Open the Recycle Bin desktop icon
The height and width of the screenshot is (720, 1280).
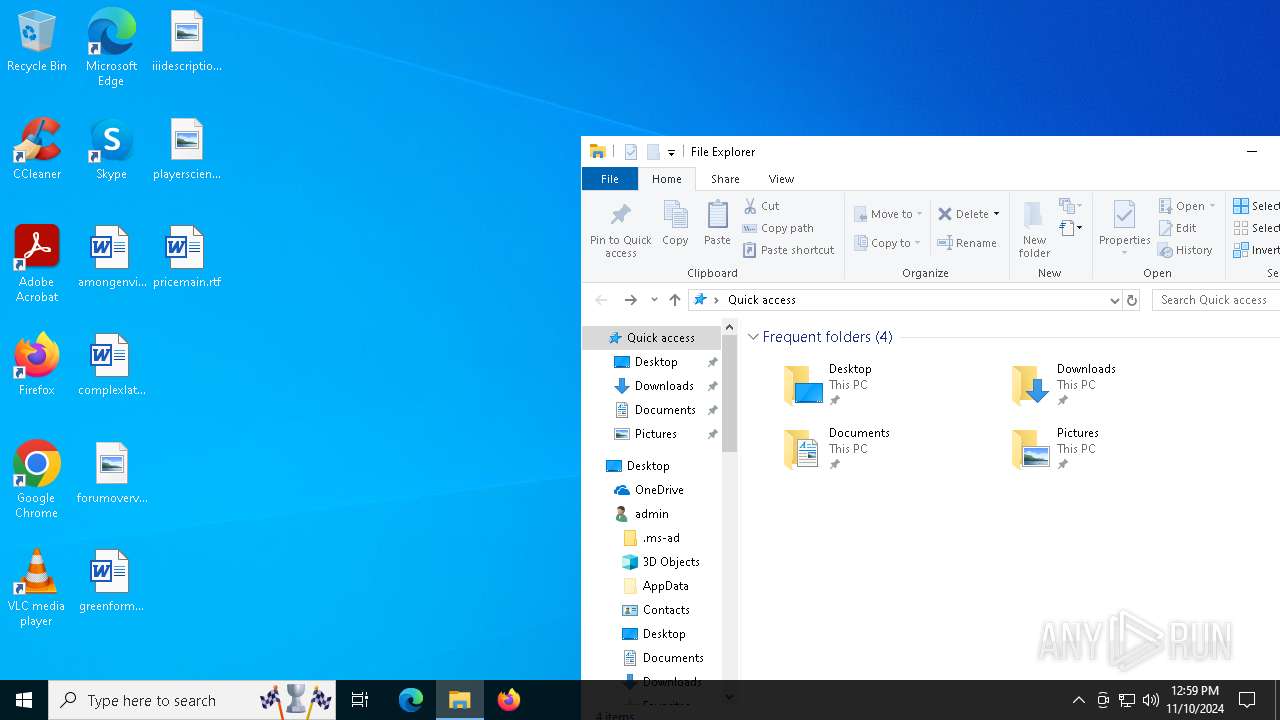[x=37, y=42]
